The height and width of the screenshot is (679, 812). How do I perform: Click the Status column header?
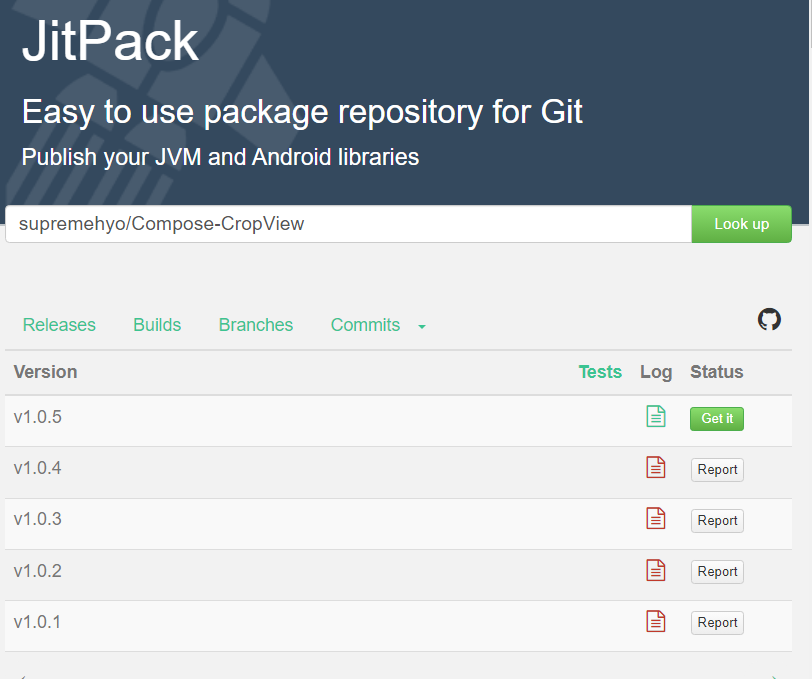717,372
